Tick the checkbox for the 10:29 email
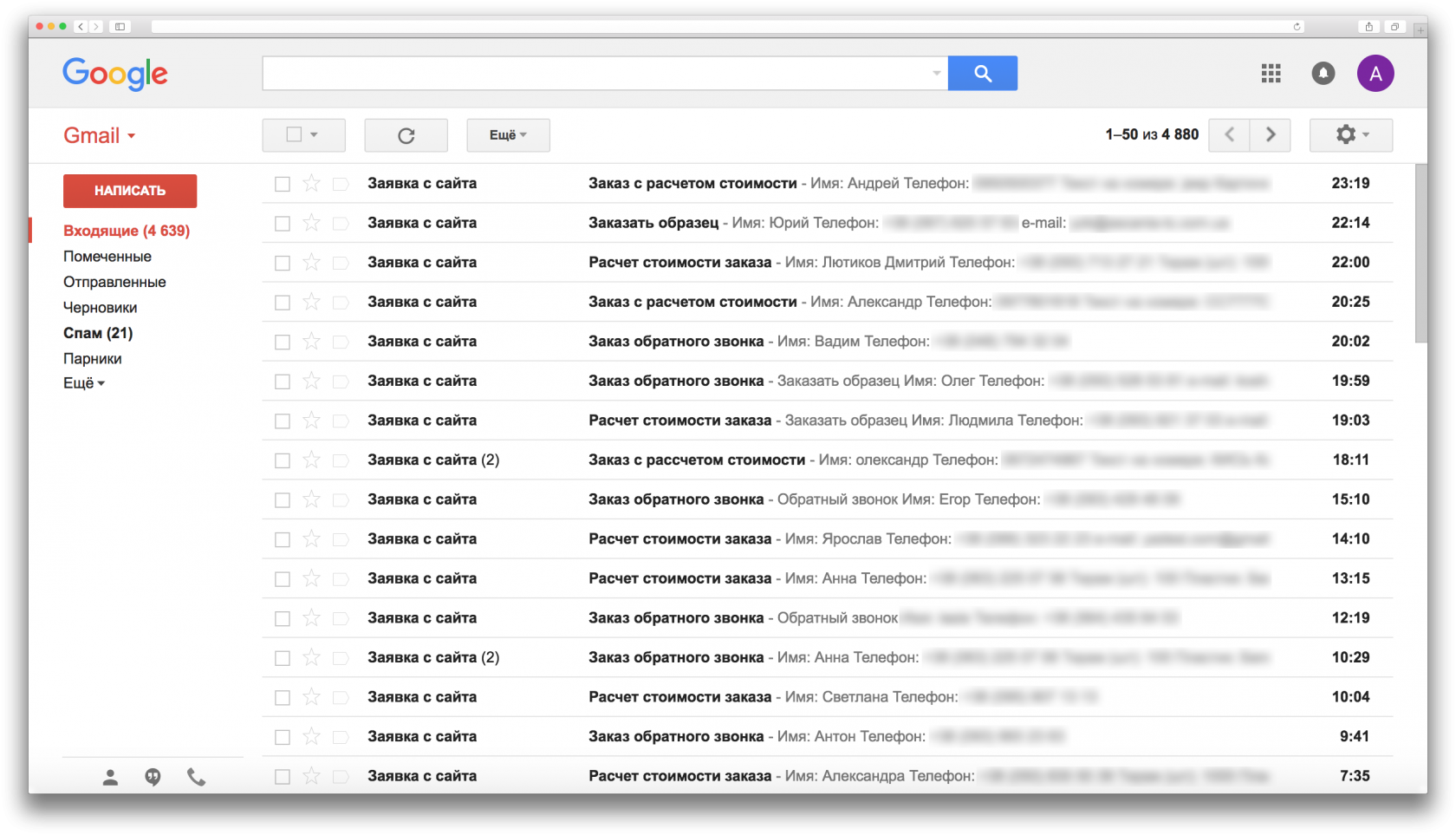Screen dimensions: 1456x835 [x=283, y=658]
